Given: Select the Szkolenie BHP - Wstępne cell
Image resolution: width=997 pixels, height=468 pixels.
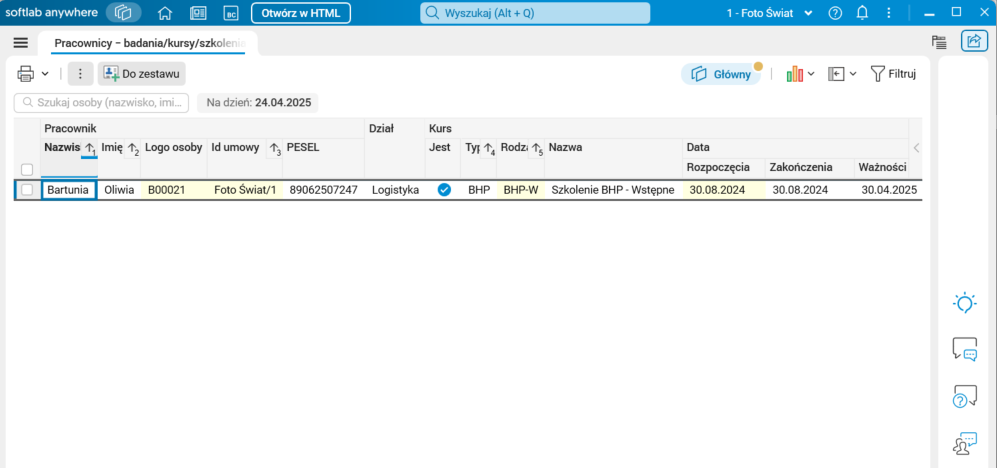Looking at the screenshot, I should point(613,189).
